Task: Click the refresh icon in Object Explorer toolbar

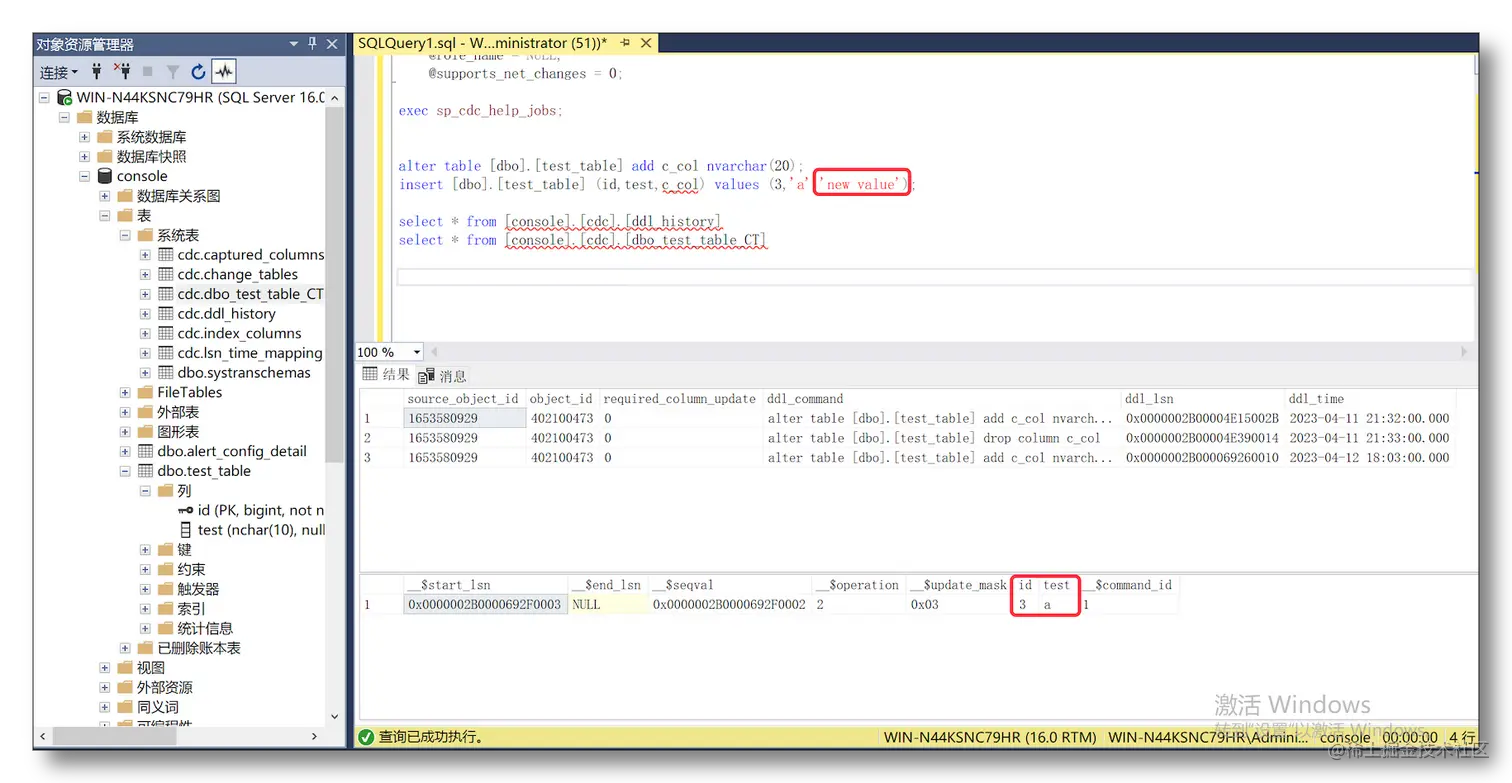Action: click(x=198, y=72)
